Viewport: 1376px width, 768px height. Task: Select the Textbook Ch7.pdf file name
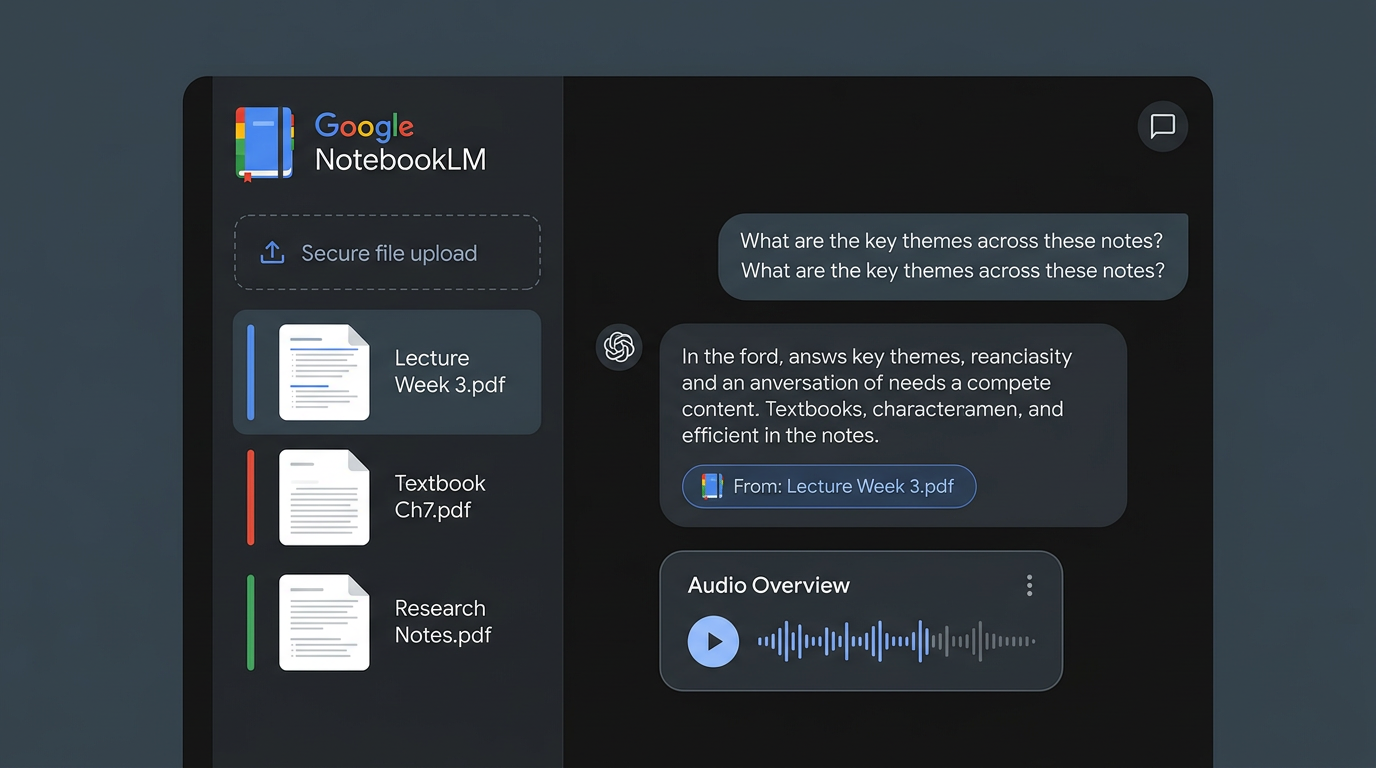tap(440, 496)
